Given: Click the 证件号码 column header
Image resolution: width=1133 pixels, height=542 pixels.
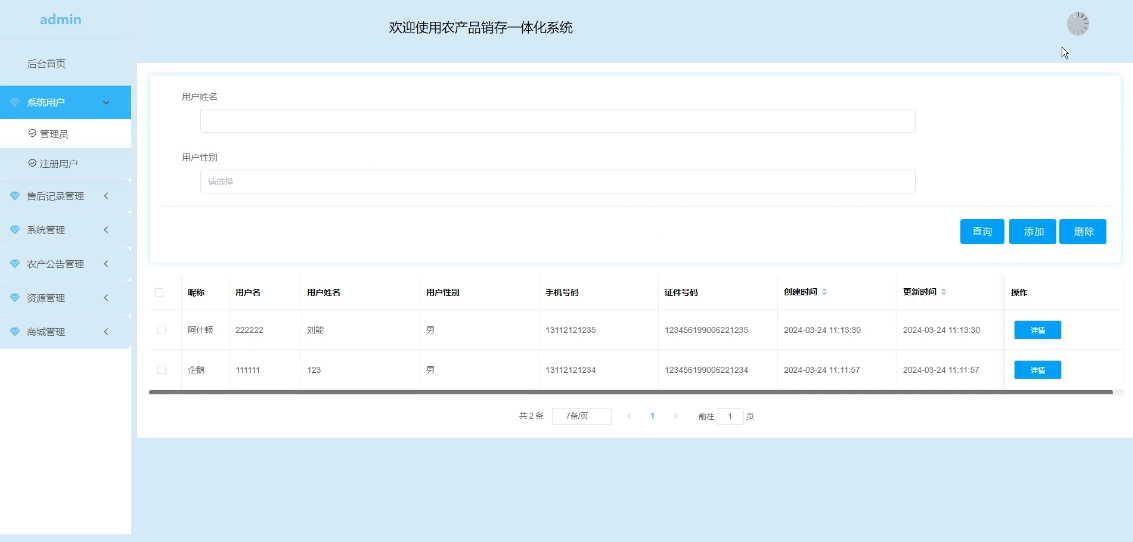Looking at the screenshot, I should 681,293.
